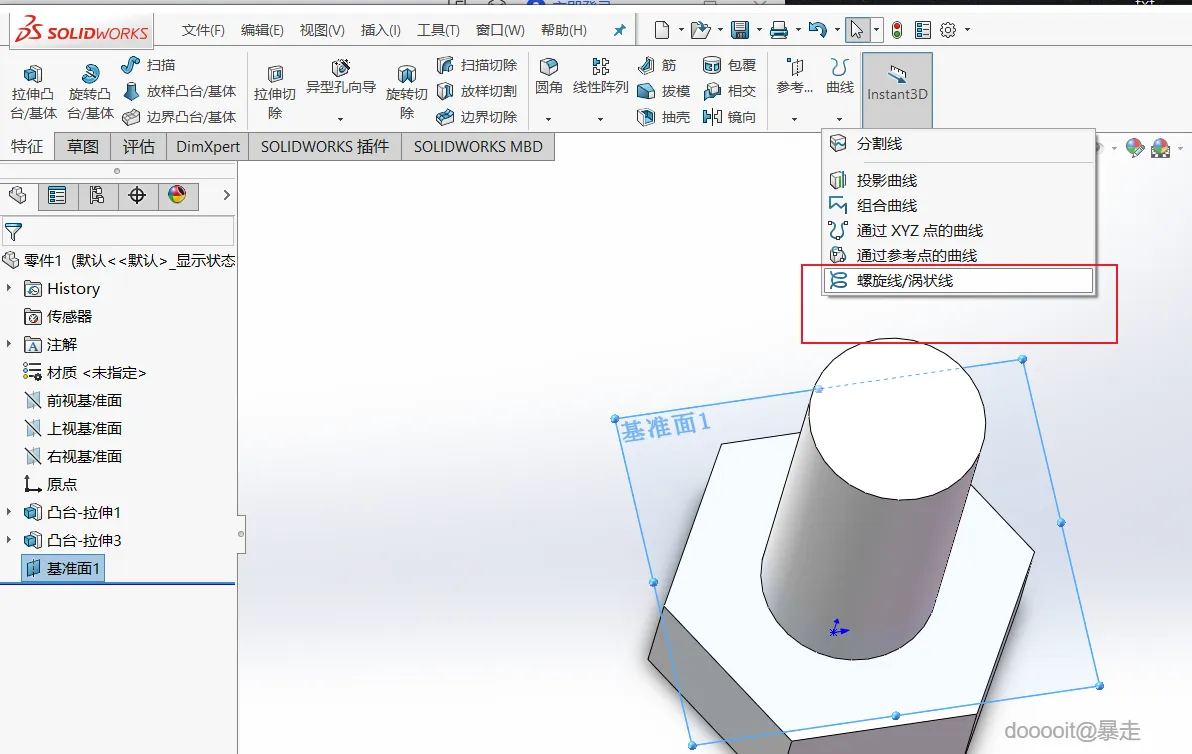Click the Revolved Boss/Base (旋转凸台/基体) tool
This screenshot has height=754, width=1192.
[x=90, y=92]
